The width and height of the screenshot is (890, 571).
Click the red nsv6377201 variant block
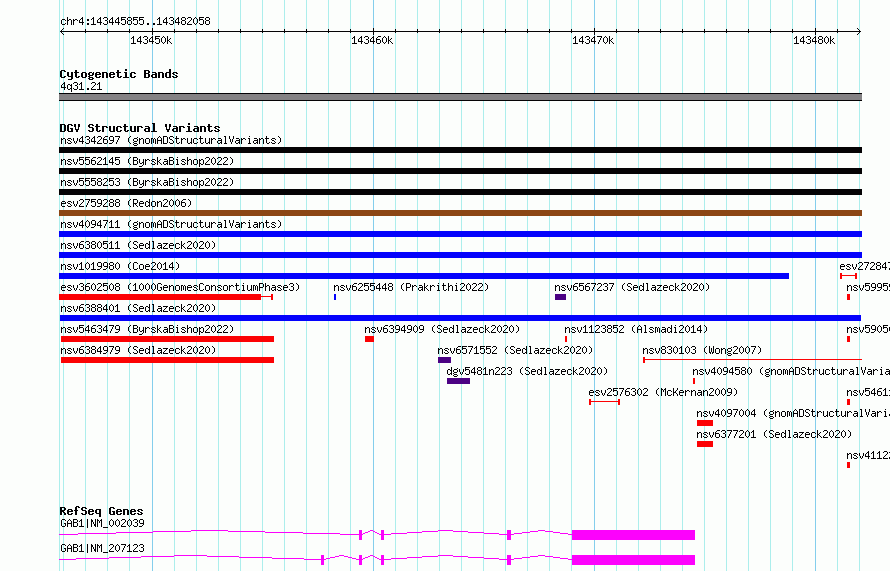(705, 444)
